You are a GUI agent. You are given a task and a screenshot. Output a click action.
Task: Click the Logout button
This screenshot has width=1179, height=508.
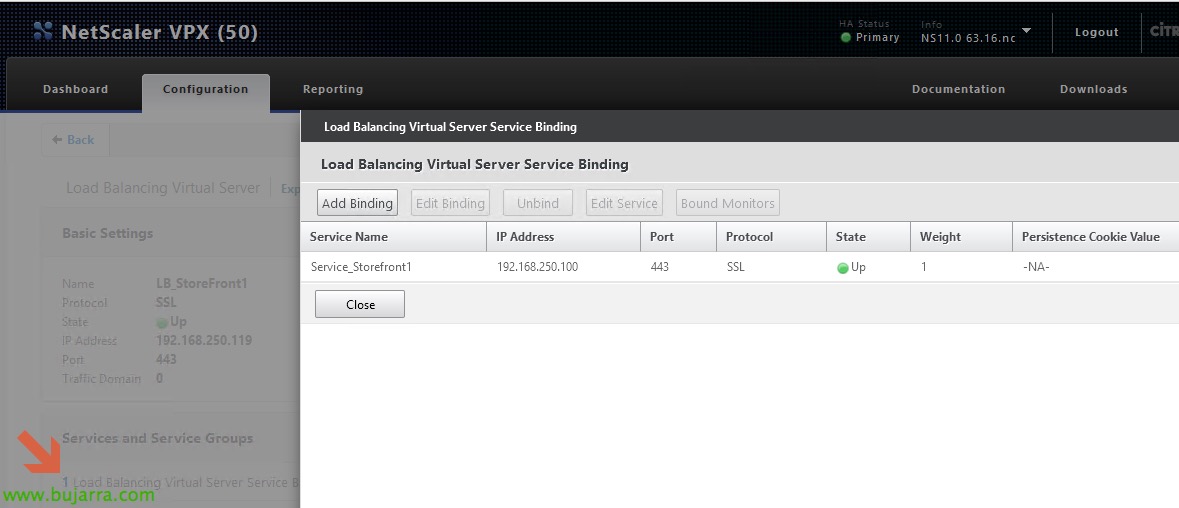[1096, 32]
